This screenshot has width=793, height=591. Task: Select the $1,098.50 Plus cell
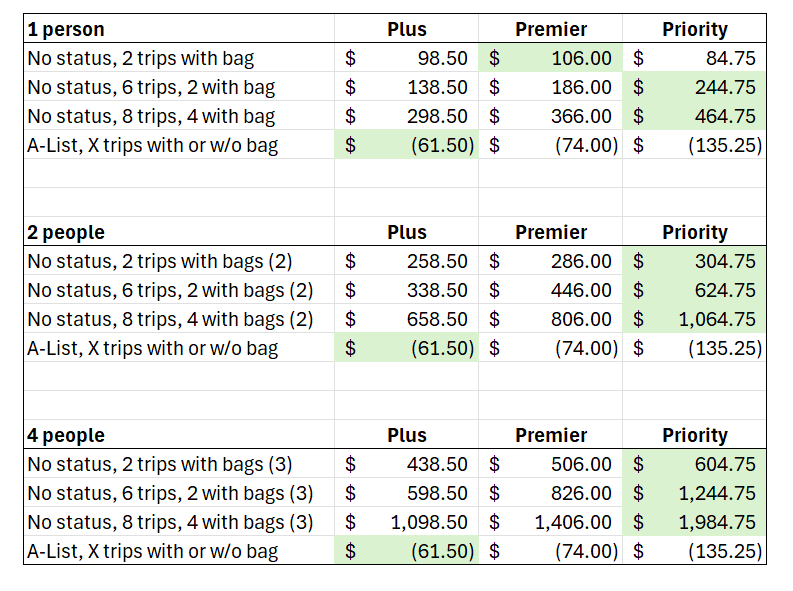pyautogui.click(x=407, y=522)
